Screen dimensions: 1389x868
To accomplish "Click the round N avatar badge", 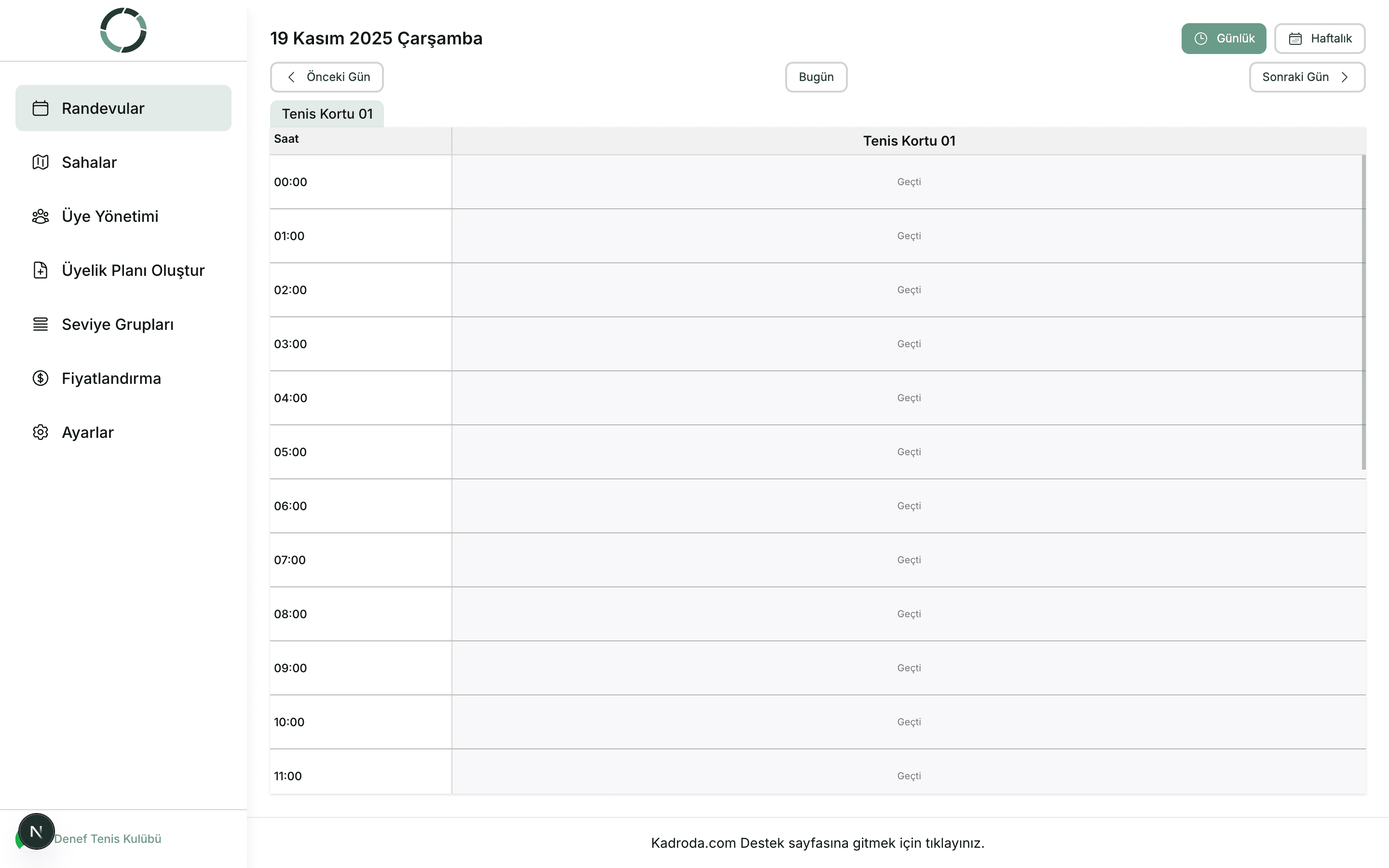I will click(36, 831).
